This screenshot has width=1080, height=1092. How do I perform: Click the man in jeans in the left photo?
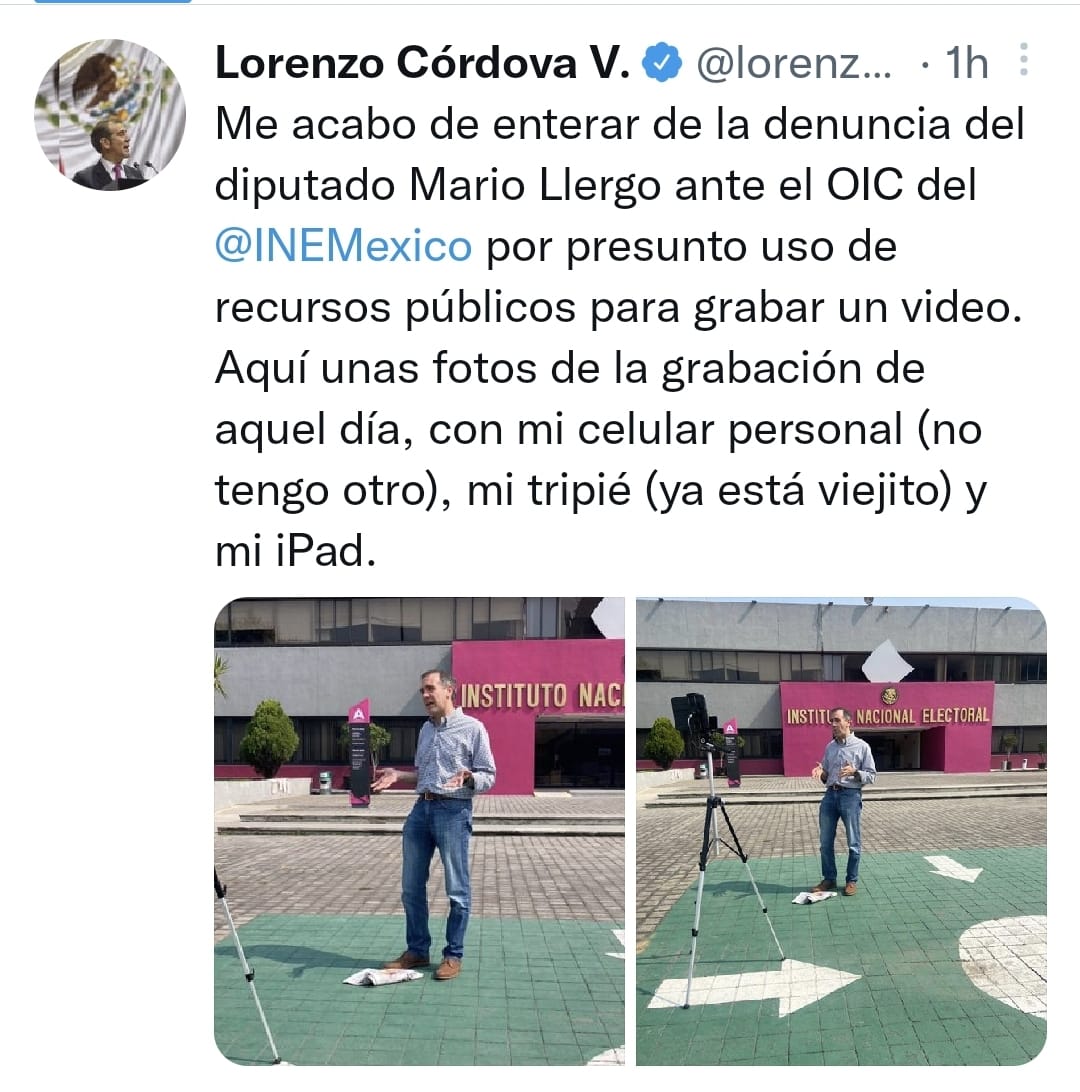[x=439, y=824]
